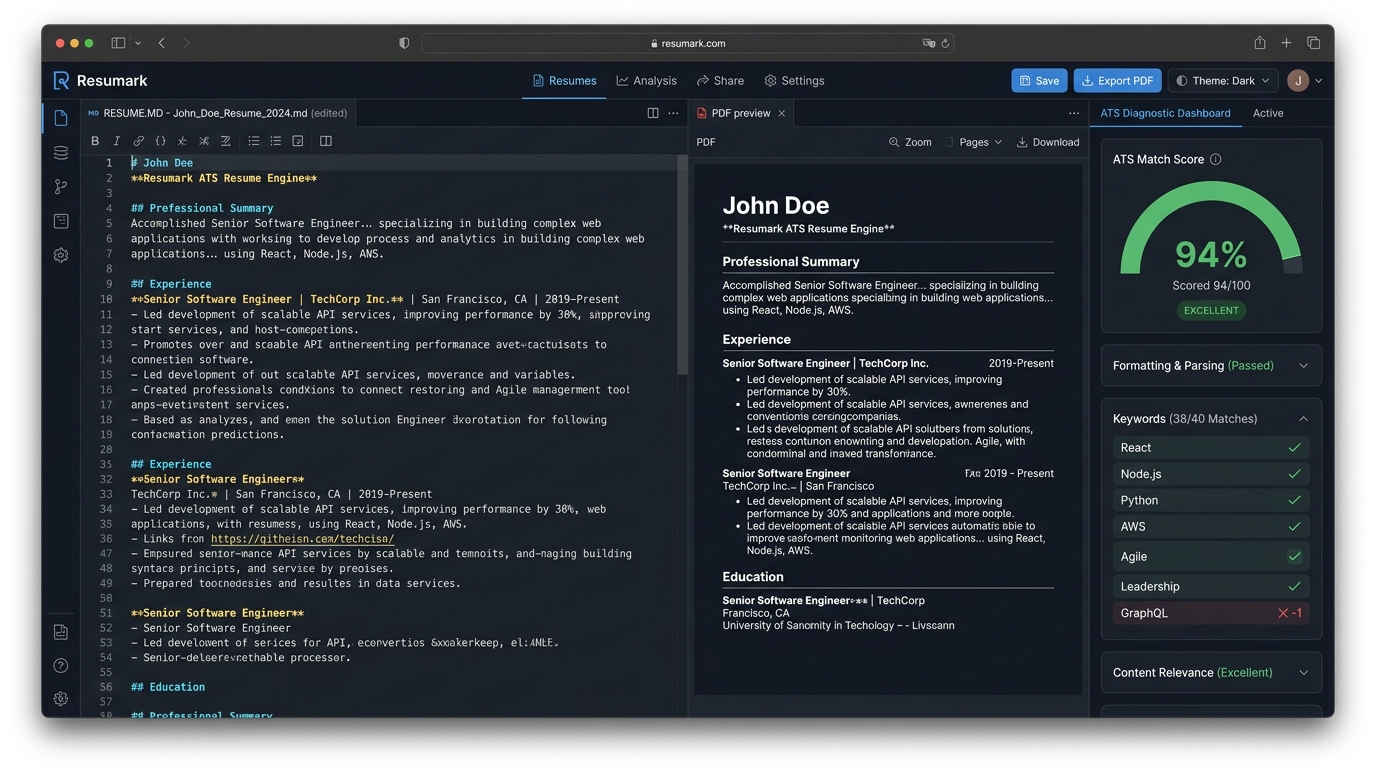The image size is (1376, 768).
Task: Select the ATS Diagnostic Dashboard tab
Action: point(1165,113)
